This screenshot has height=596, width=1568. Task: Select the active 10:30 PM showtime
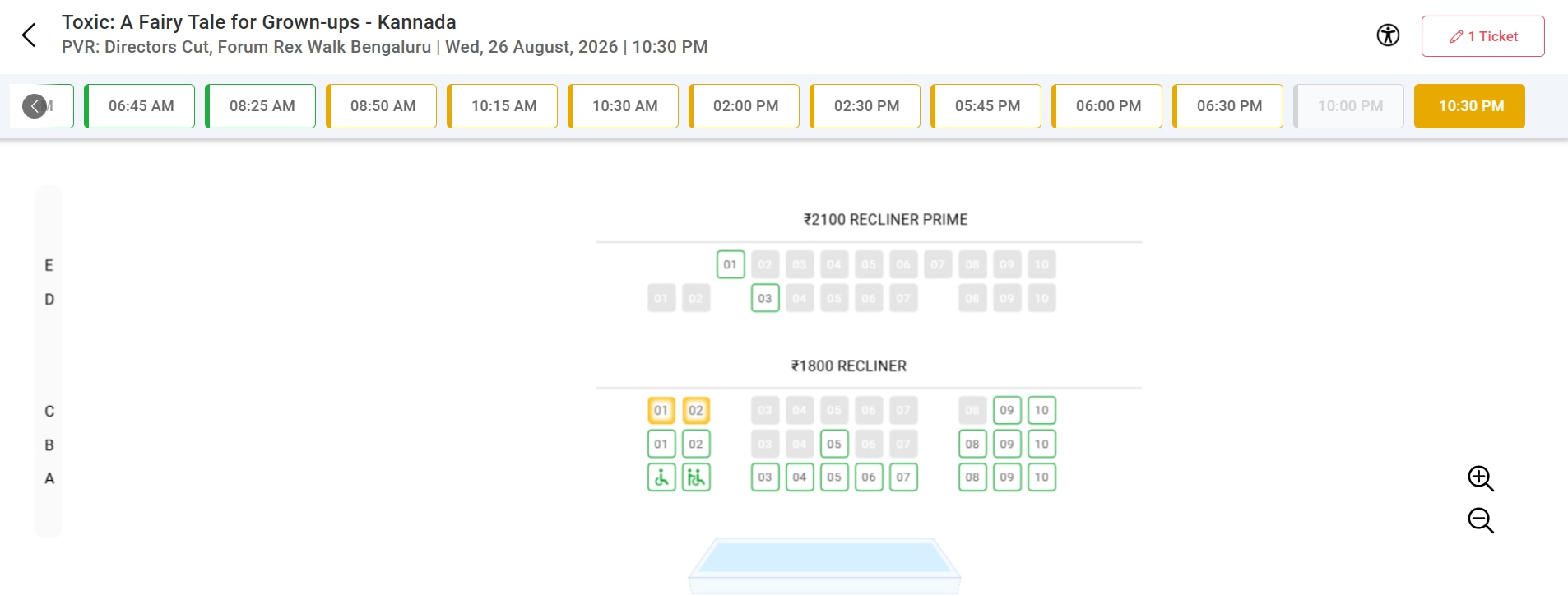coord(1469,106)
